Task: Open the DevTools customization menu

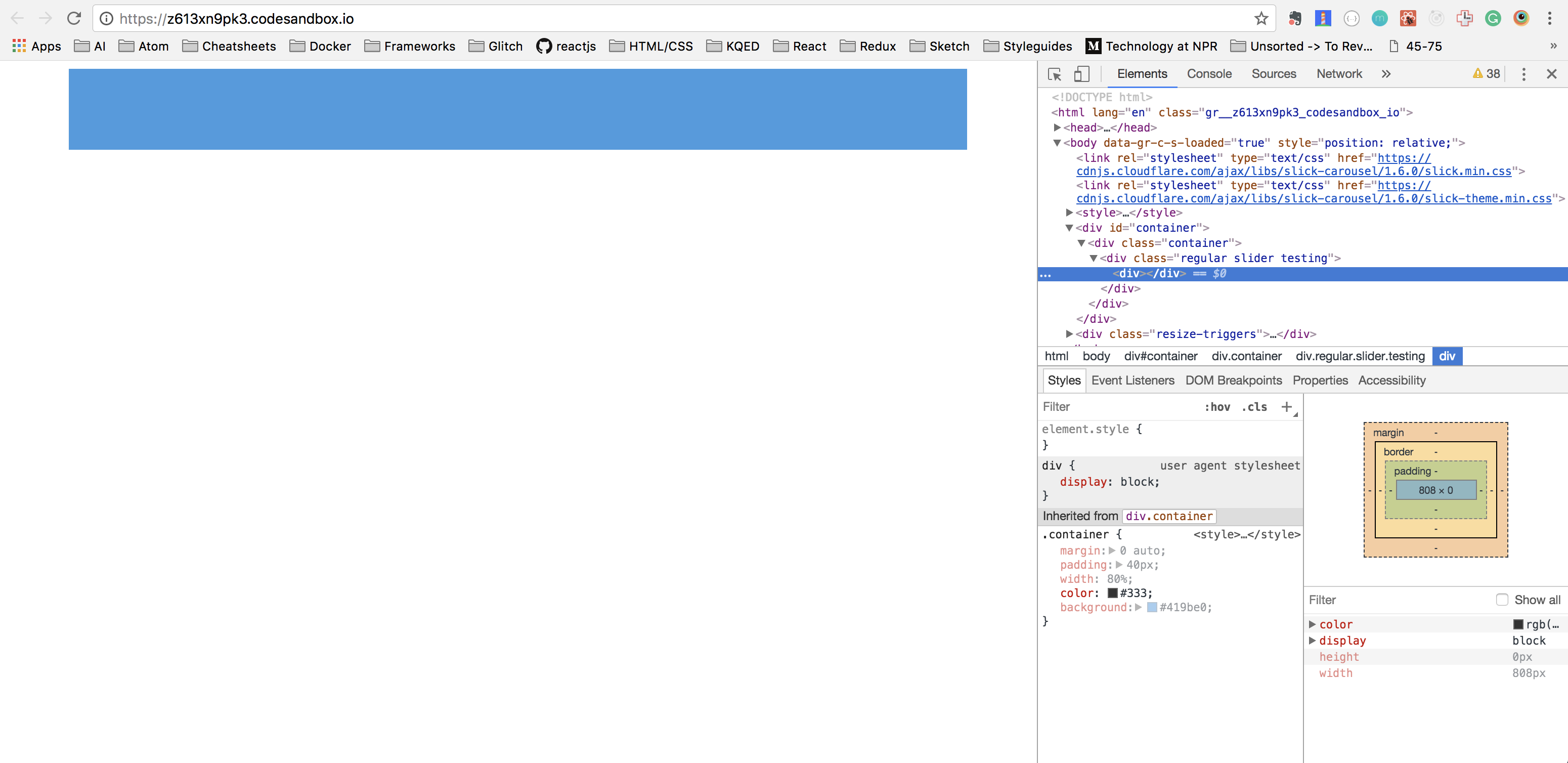Action: click(x=1523, y=74)
